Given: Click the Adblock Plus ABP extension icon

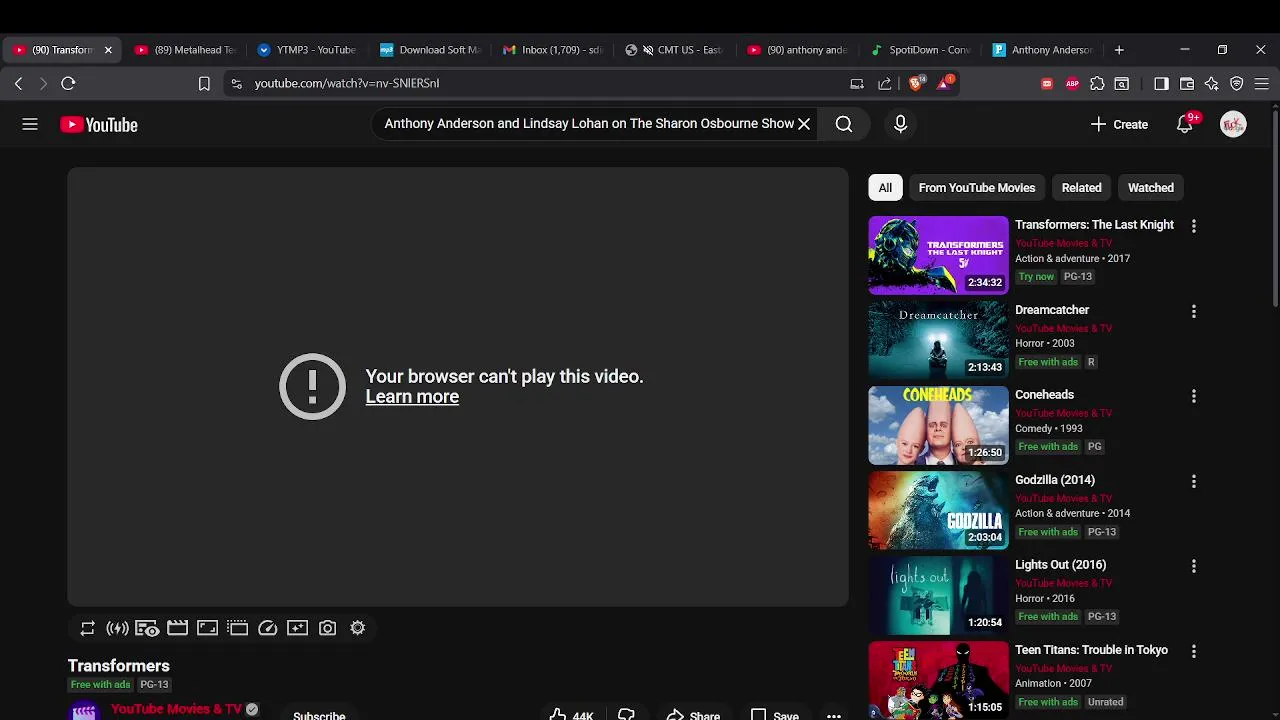Looking at the screenshot, I should (1072, 84).
